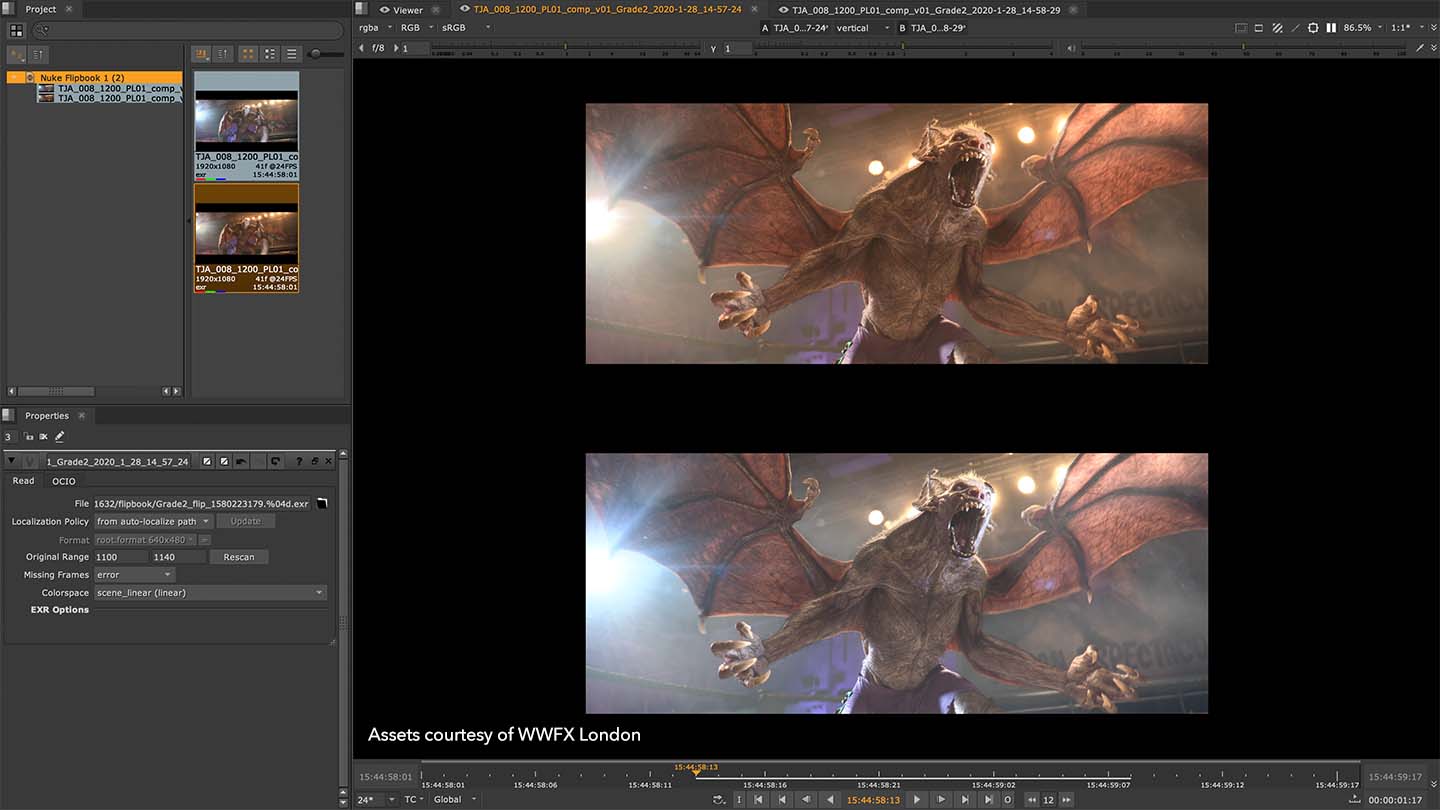
Task: Click the playback loop mode icon
Action: [x=717, y=799]
